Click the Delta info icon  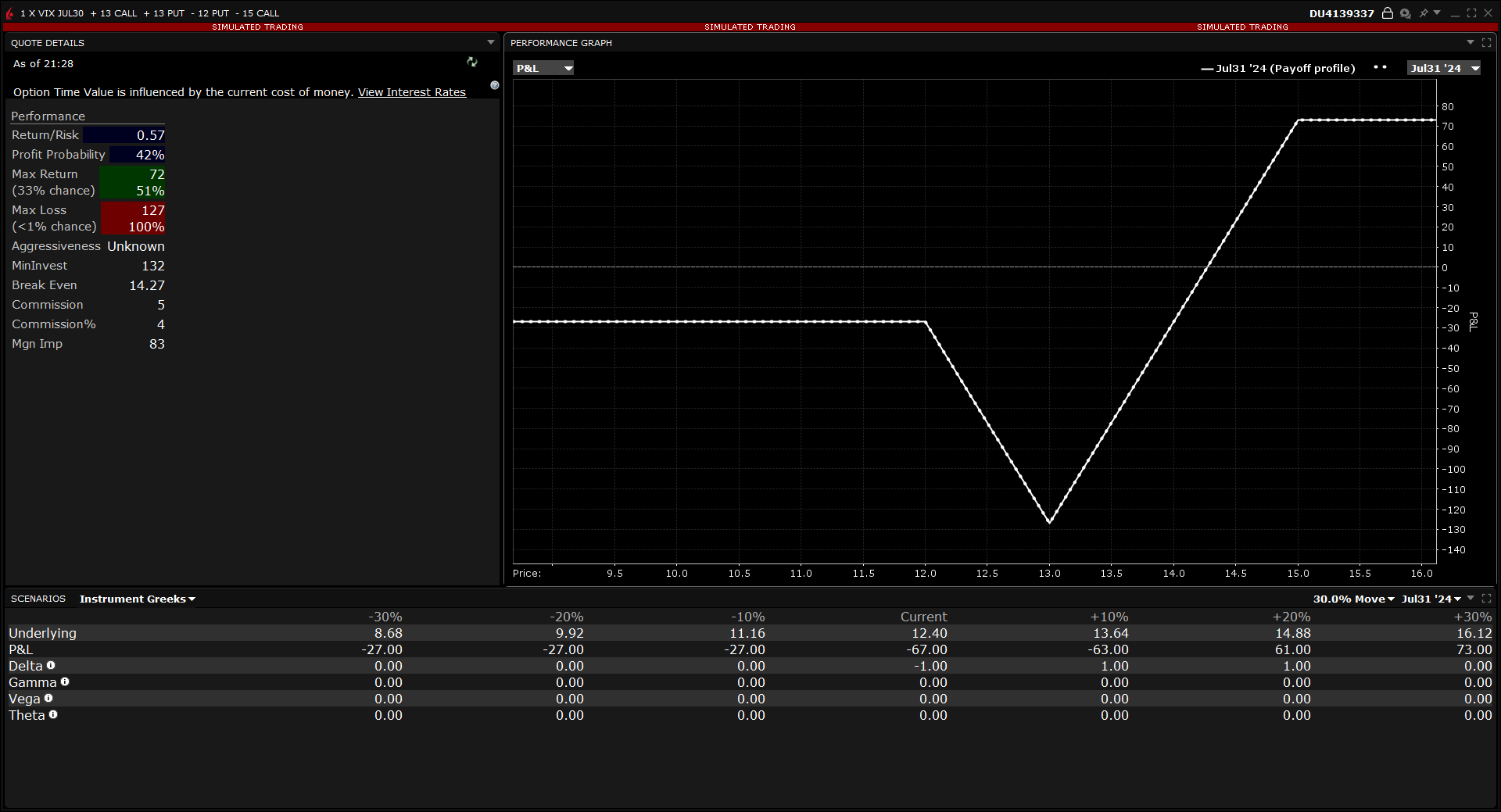pyautogui.click(x=51, y=666)
